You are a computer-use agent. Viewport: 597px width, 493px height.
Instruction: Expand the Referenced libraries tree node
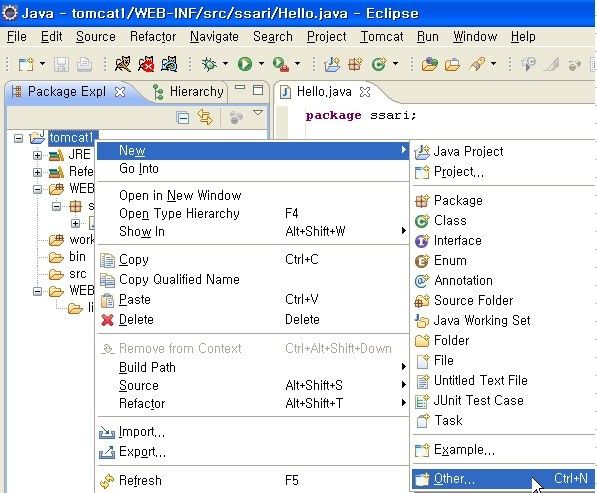[37, 172]
